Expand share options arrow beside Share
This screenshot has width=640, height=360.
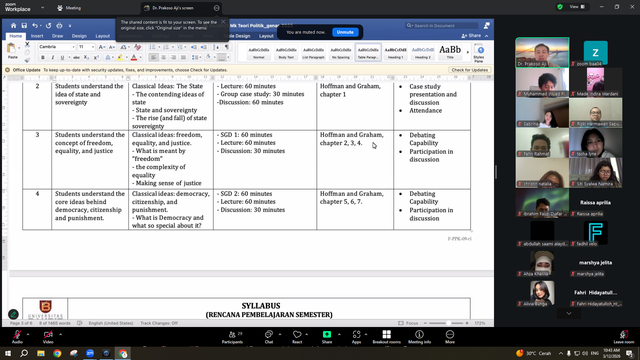pos(339,334)
